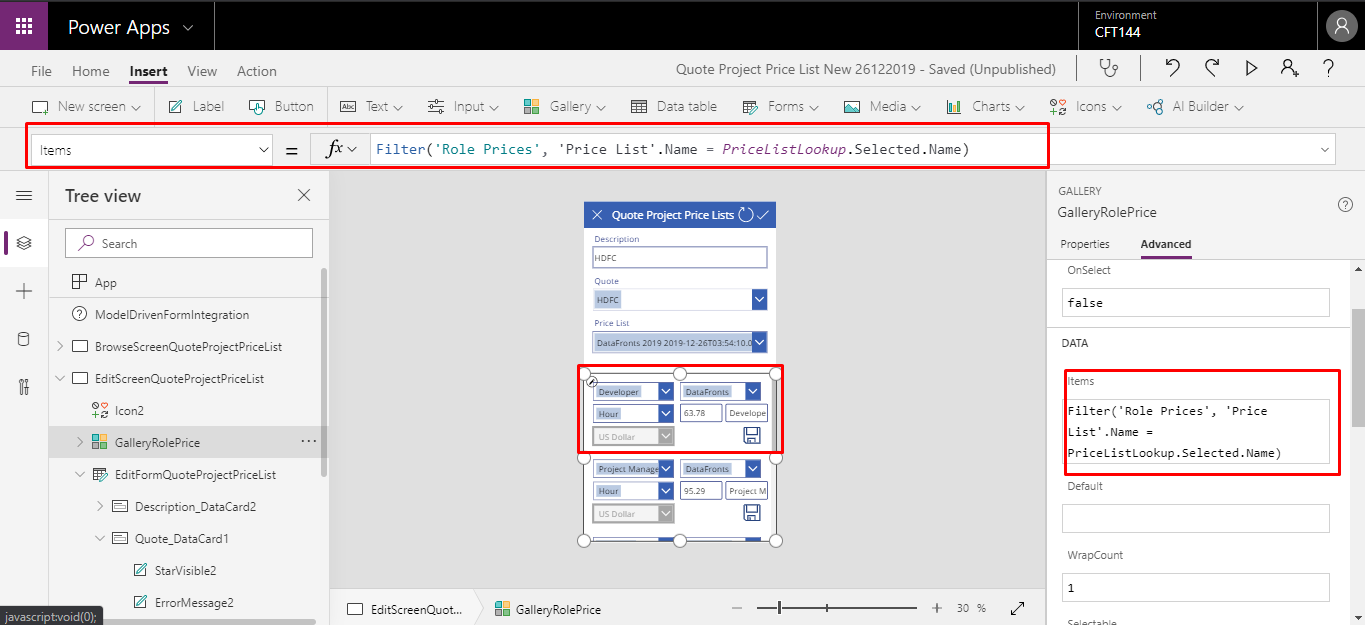Switch to the Advanced tab
This screenshot has width=1365, height=625.
[x=1166, y=244]
